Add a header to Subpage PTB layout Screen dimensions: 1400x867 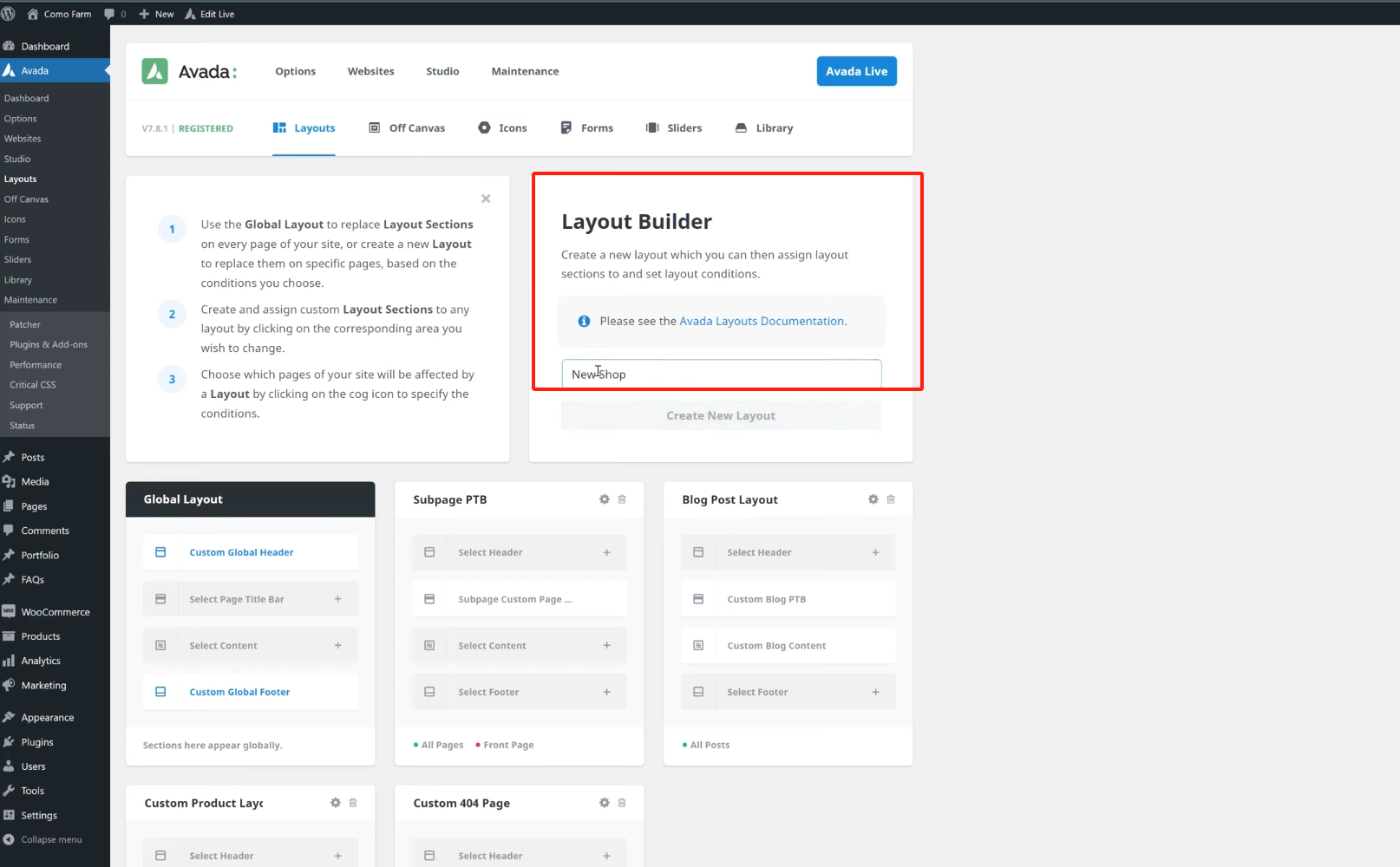point(606,552)
